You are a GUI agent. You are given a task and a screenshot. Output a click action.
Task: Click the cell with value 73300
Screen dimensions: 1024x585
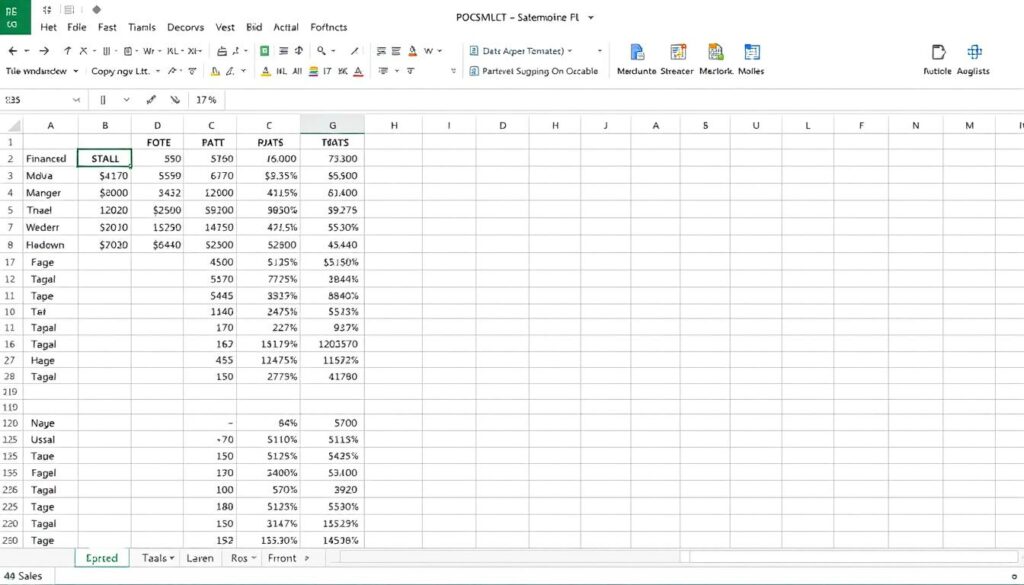pos(332,159)
